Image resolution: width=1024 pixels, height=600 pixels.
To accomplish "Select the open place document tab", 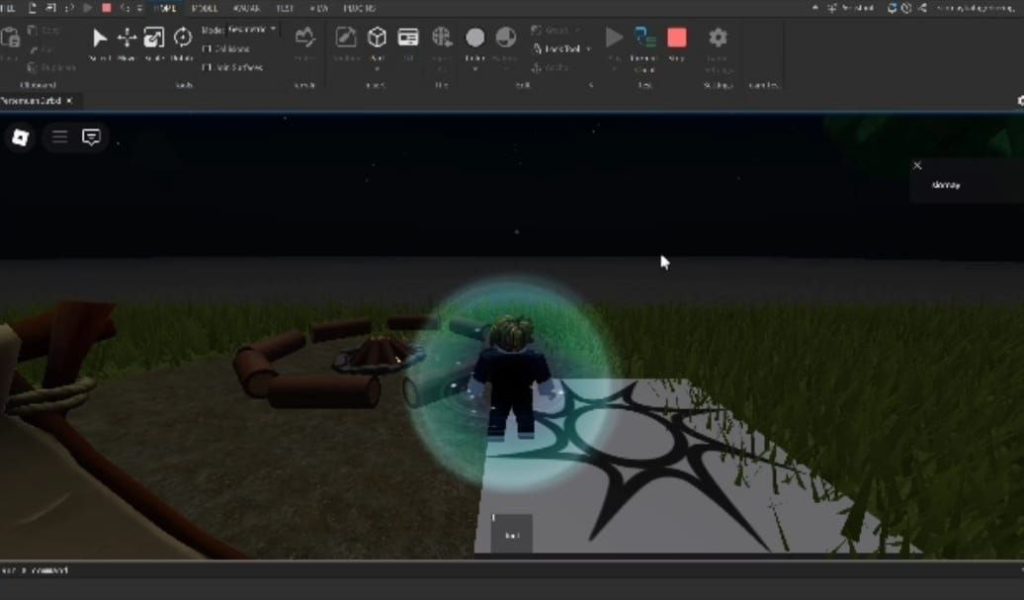I will pos(31,101).
